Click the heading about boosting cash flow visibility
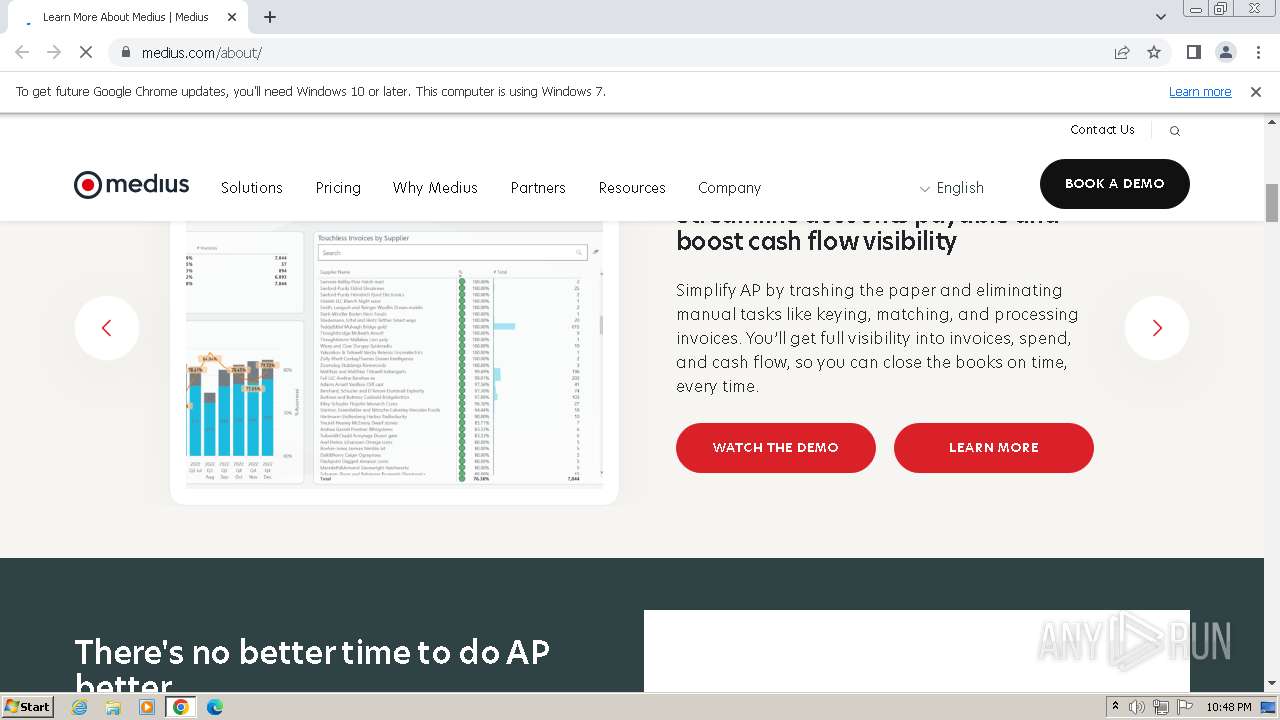Screen dimensions: 1280x720 [x=867, y=229]
